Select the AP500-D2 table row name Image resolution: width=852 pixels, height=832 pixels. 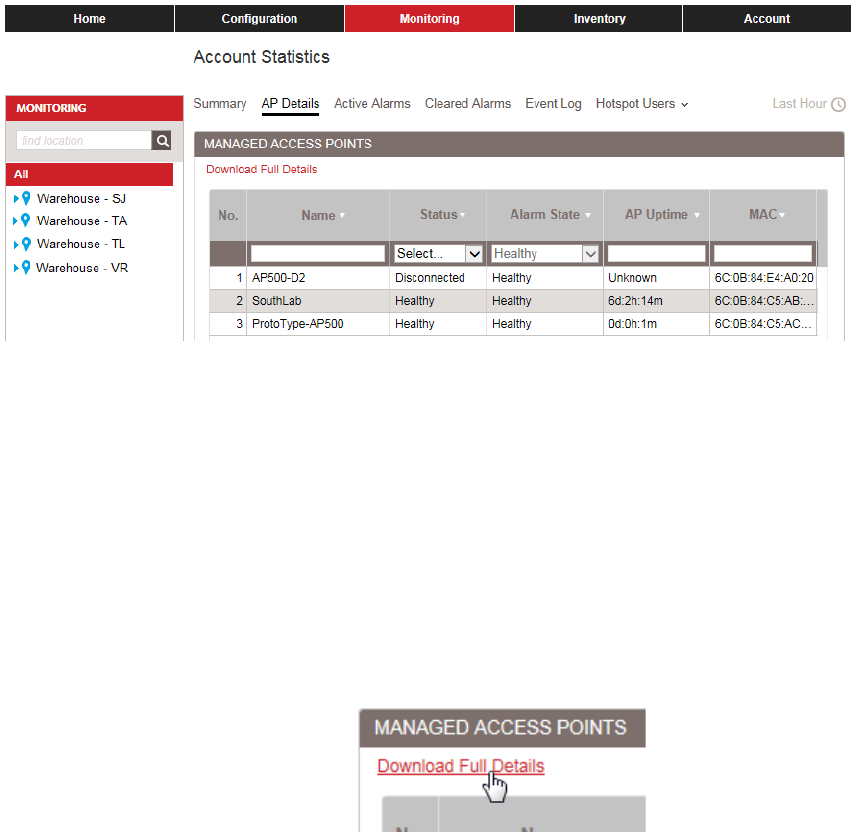tap(279, 278)
